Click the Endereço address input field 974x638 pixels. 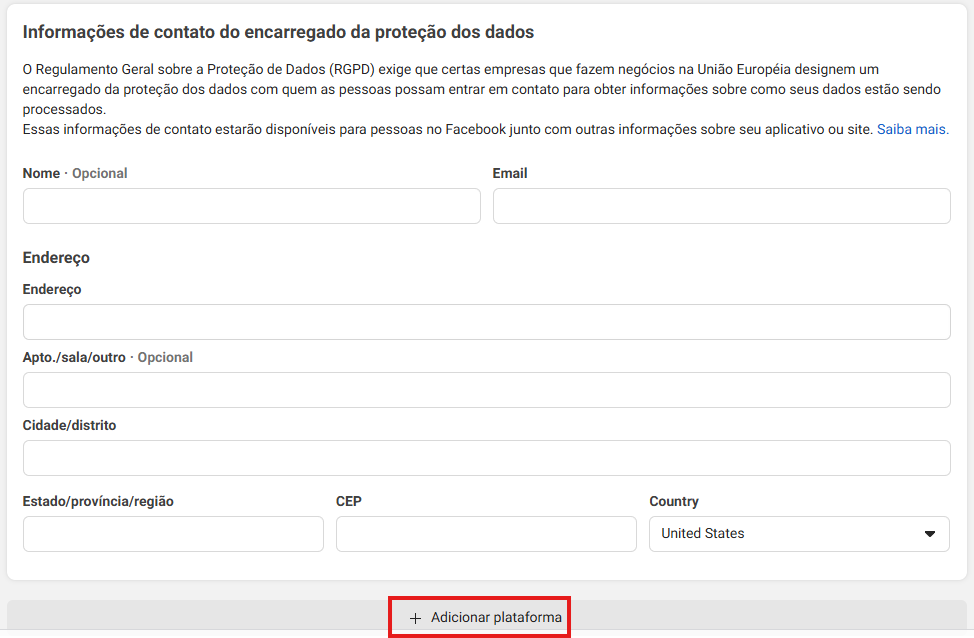pyautogui.click(x=487, y=322)
